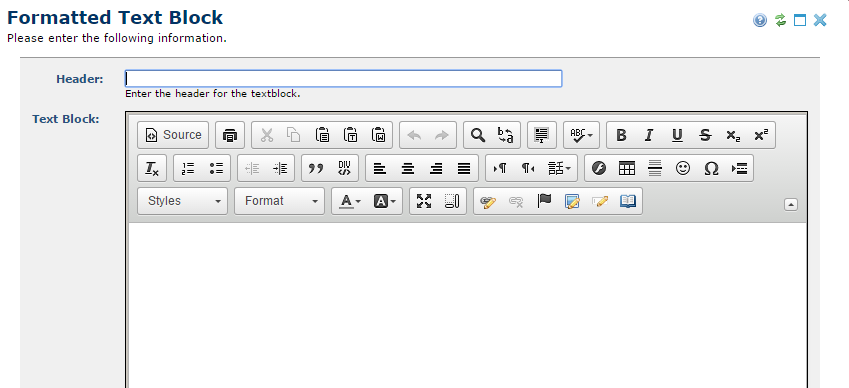Open the background color picker
Viewport: 849px width, 388px height.
click(x=384, y=201)
